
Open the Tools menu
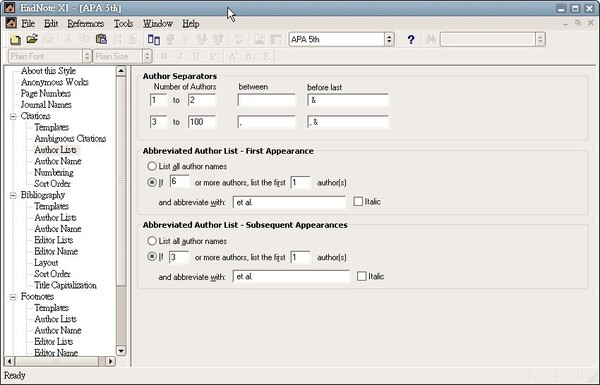pyautogui.click(x=123, y=24)
